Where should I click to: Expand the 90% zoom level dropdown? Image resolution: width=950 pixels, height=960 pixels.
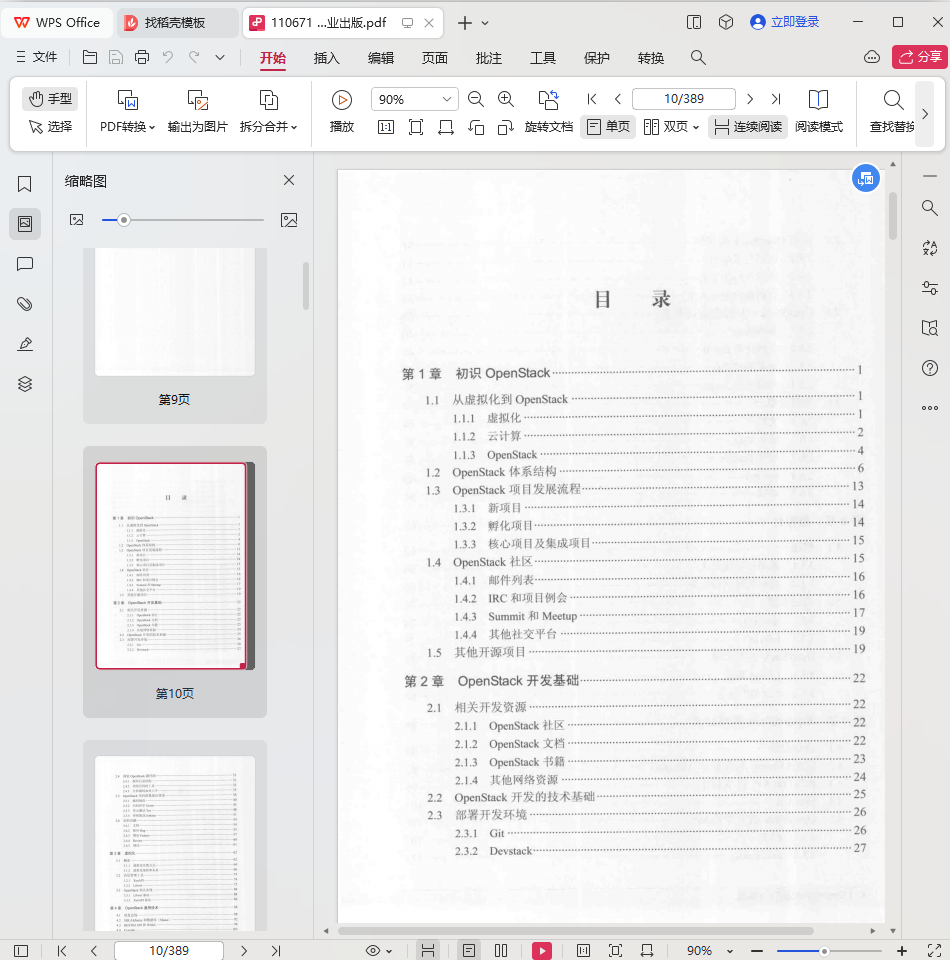(x=446, y=99)
